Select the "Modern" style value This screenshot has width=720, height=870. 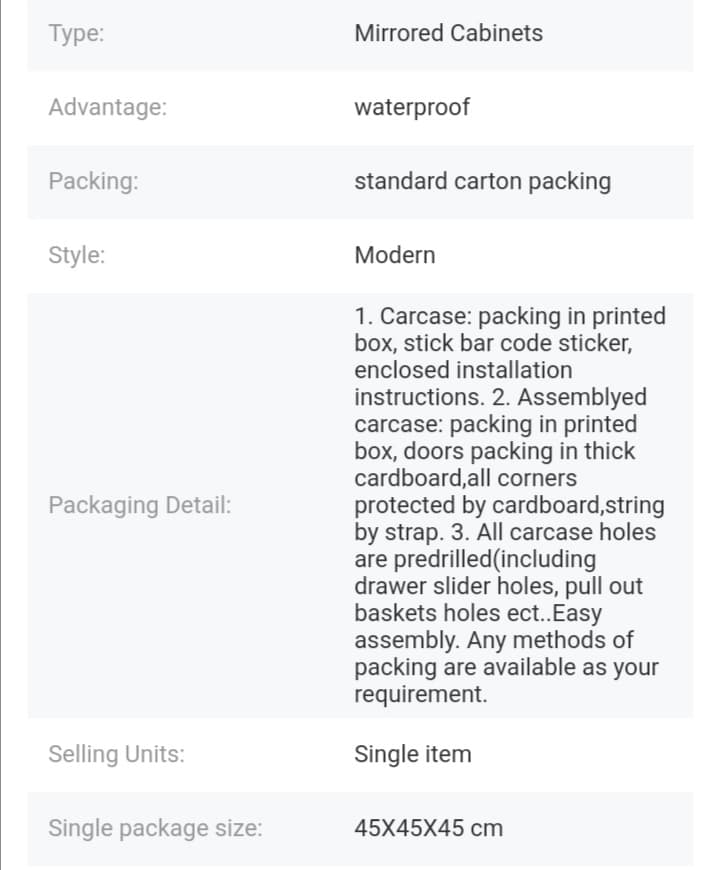[x=395, y=255]
